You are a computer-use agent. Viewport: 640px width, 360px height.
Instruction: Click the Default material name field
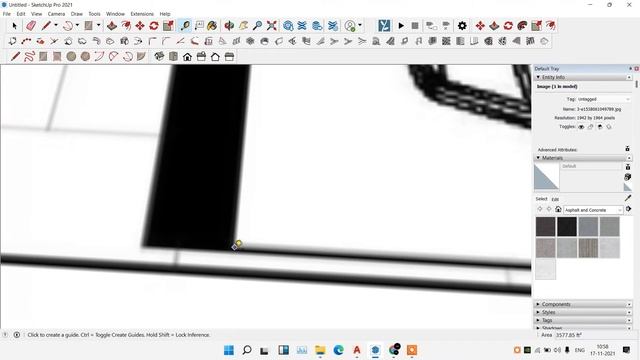[591, 166]
